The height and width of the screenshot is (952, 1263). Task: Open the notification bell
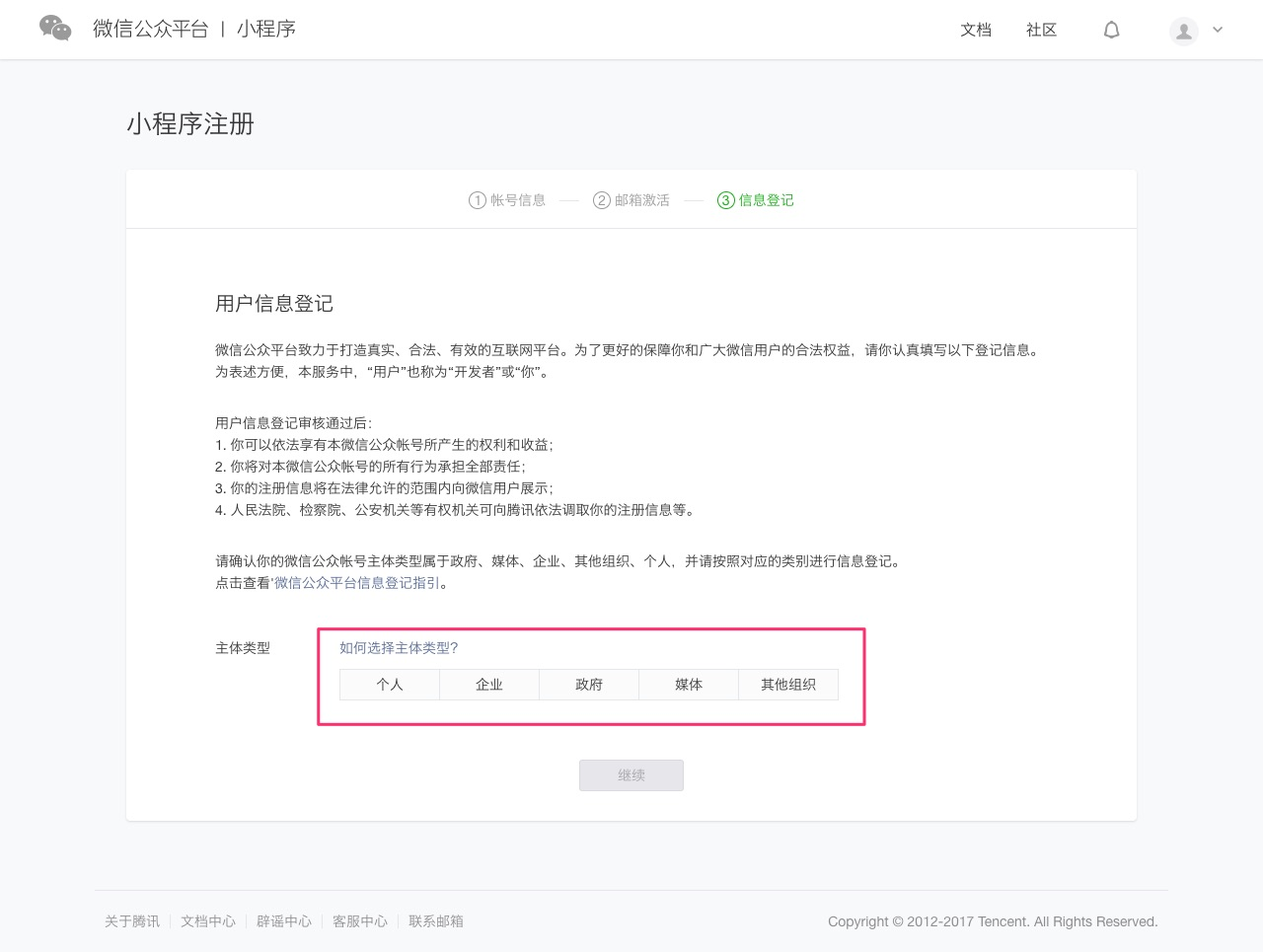(x=1111, y=30)
